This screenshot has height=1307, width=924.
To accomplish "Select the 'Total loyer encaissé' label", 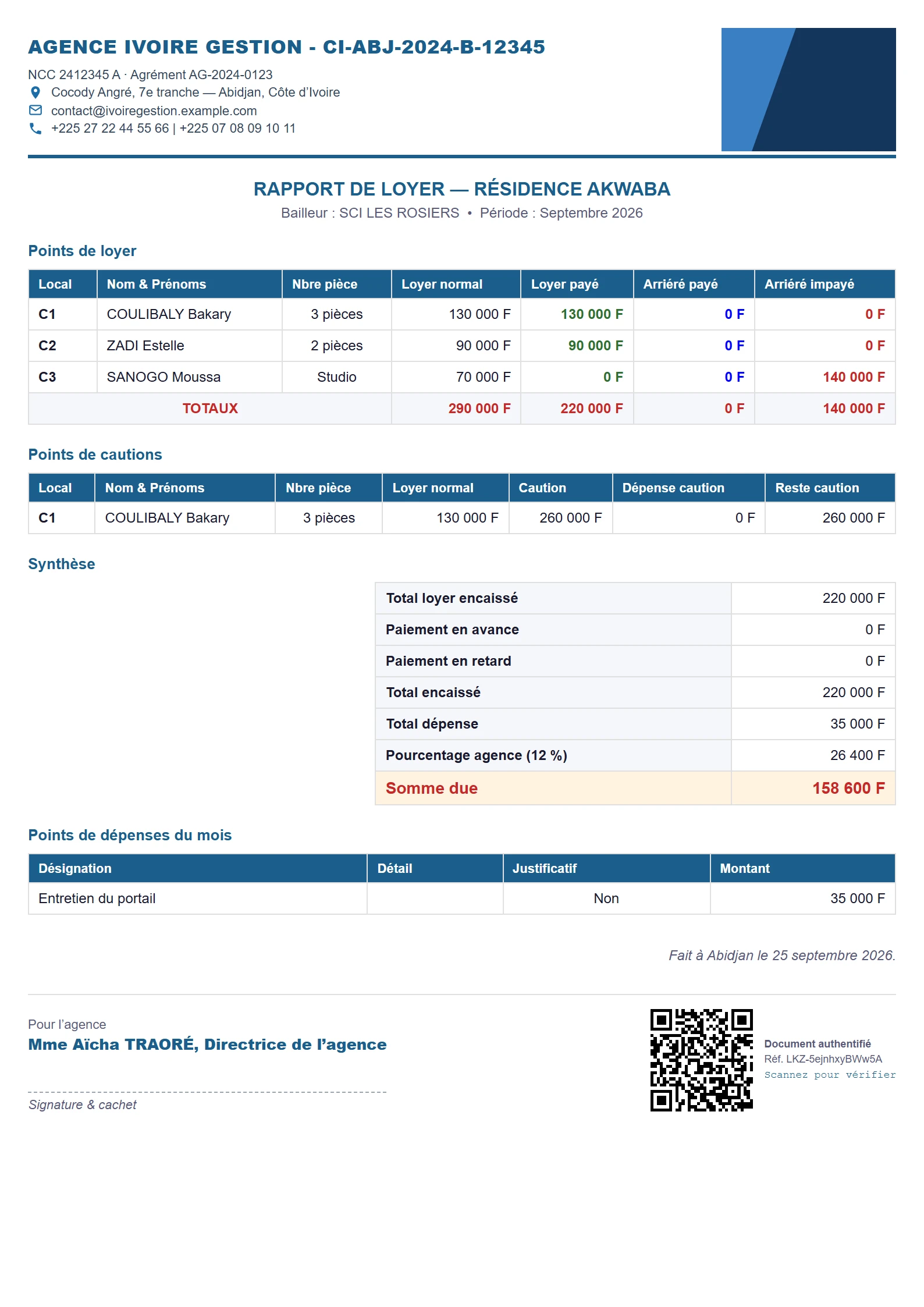I will pos(452,598).
